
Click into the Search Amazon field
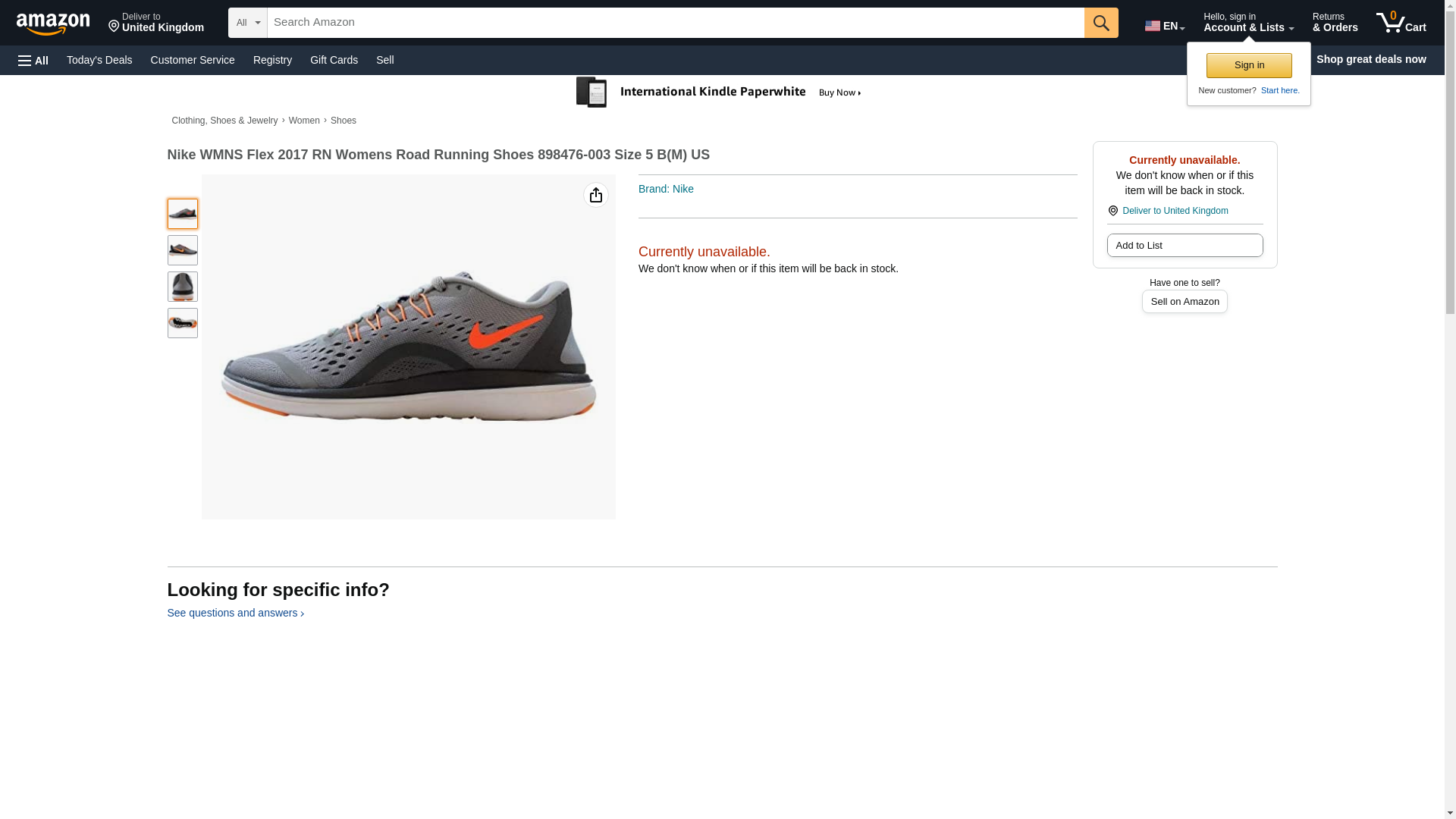(x=675, y=23)
